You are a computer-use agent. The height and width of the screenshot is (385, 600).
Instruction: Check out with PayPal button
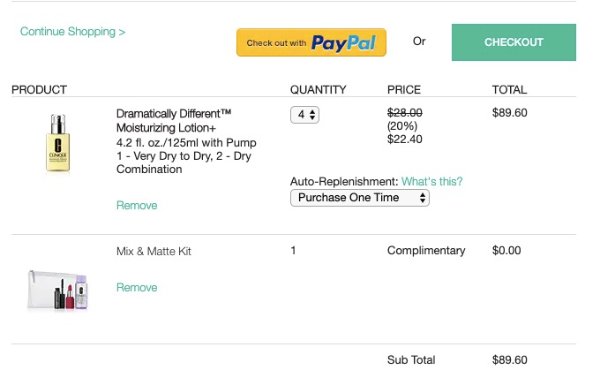click(311, 42)
